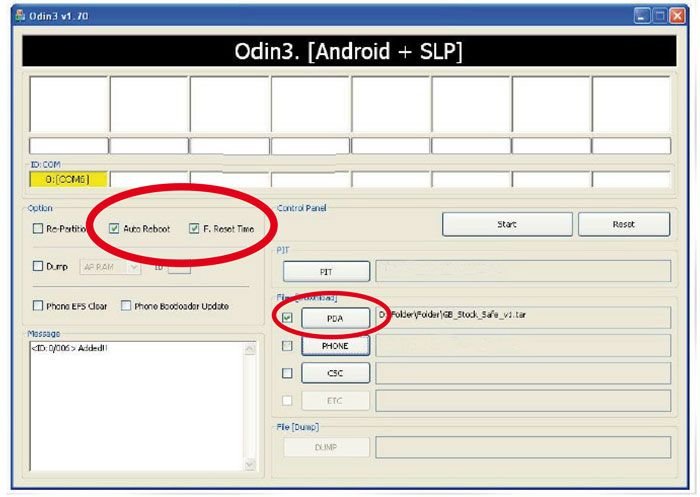Click the PHONE button to select modem file
The width and height of the screenshot is (700, 497).
336,346
